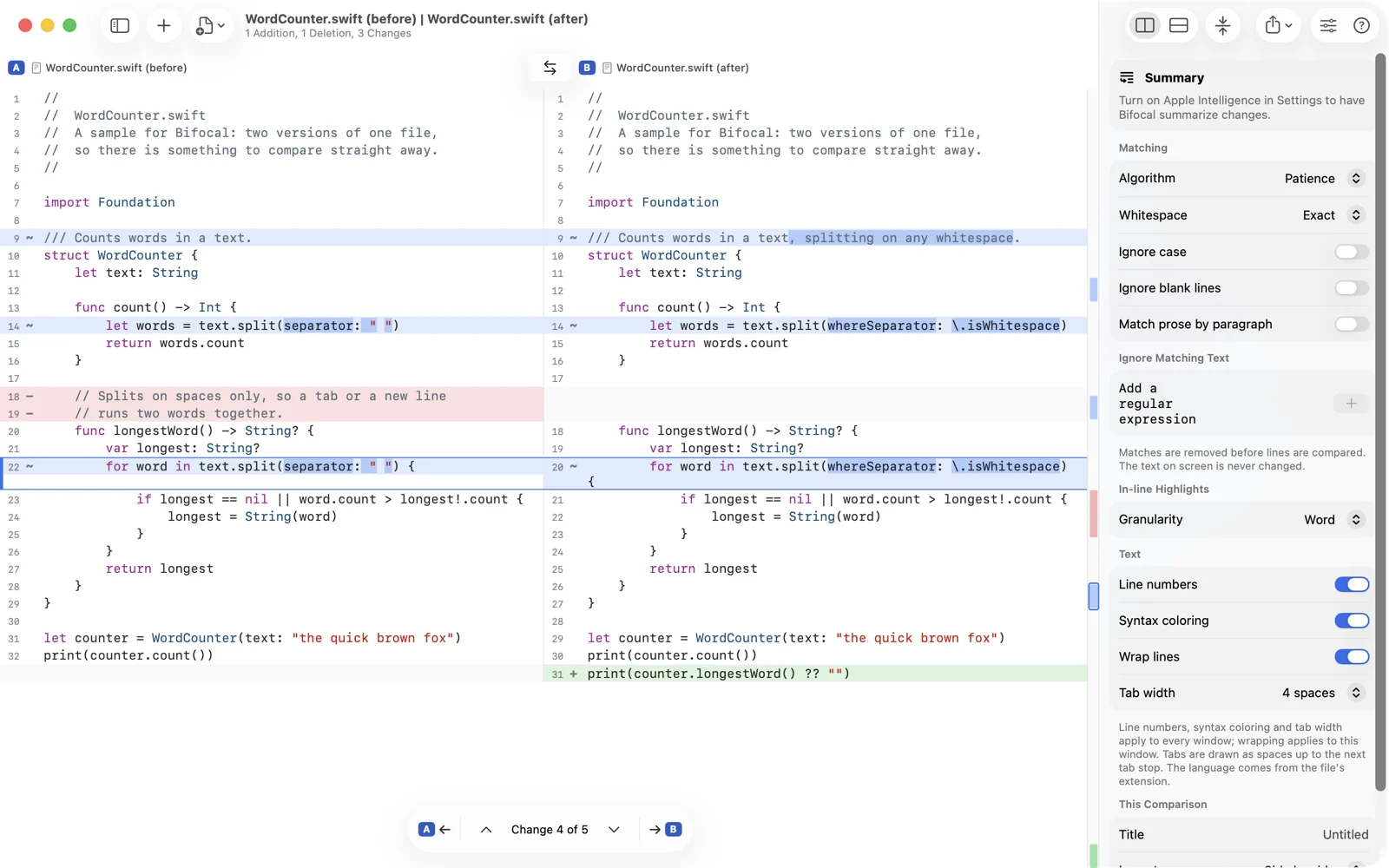Go to next change with down chevron

614,830
